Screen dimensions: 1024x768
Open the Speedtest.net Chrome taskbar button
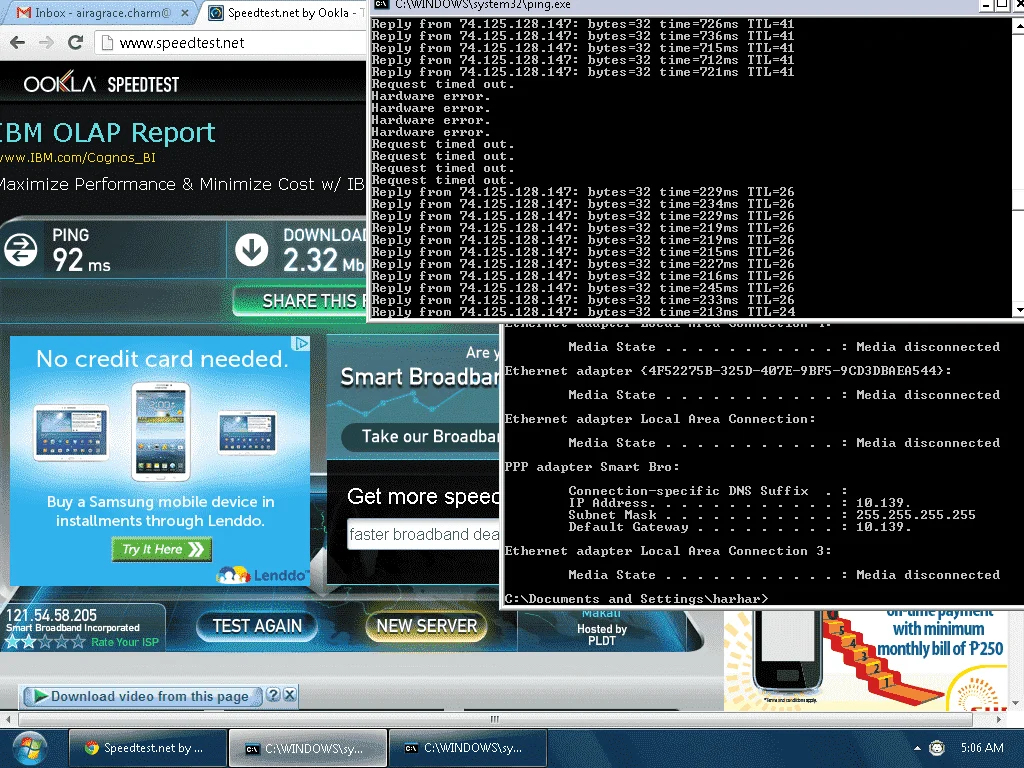click(x=148, y=748)
